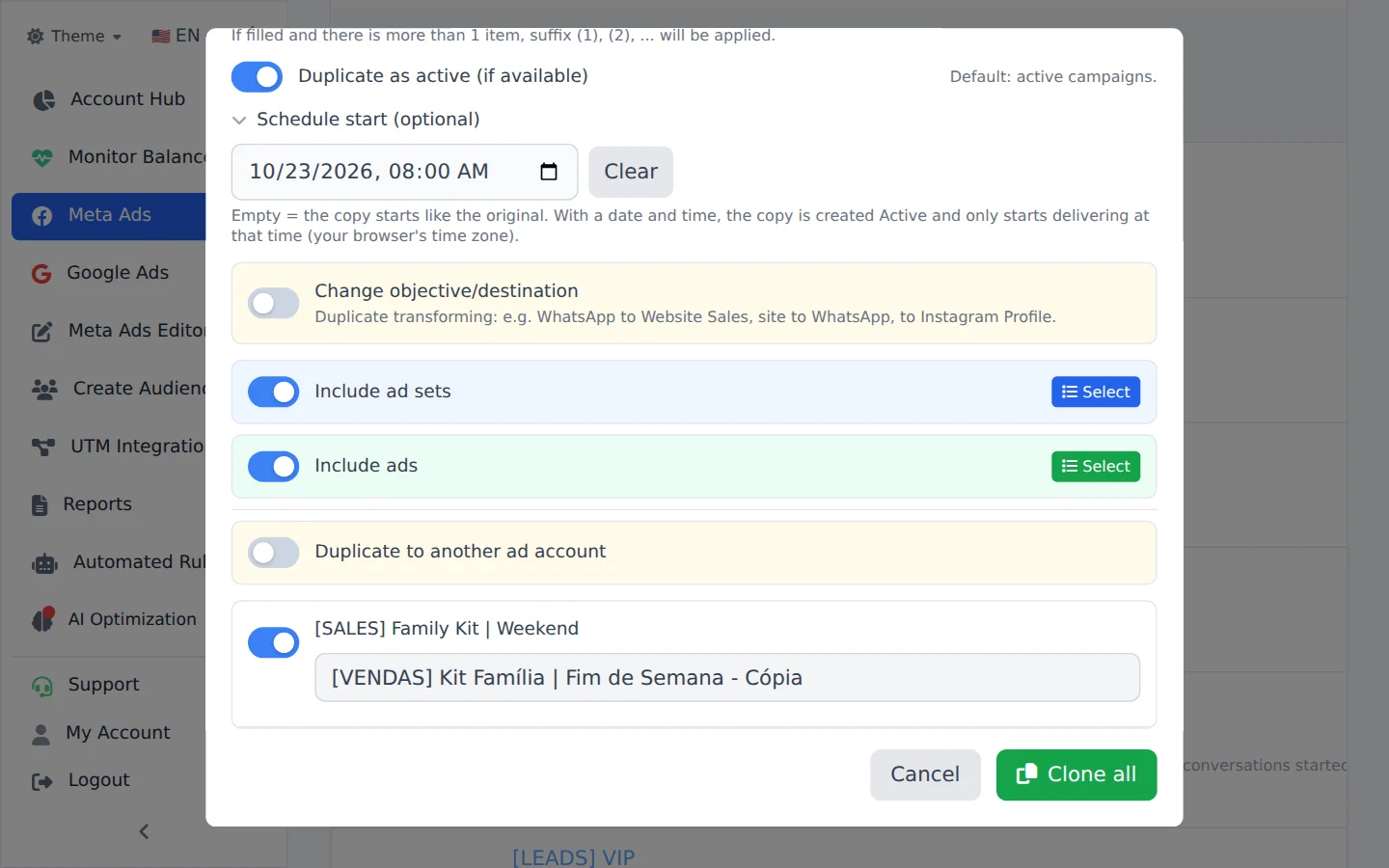Disable the Include ads toggle
This screenshot has width=1389, height=868.
273,467
